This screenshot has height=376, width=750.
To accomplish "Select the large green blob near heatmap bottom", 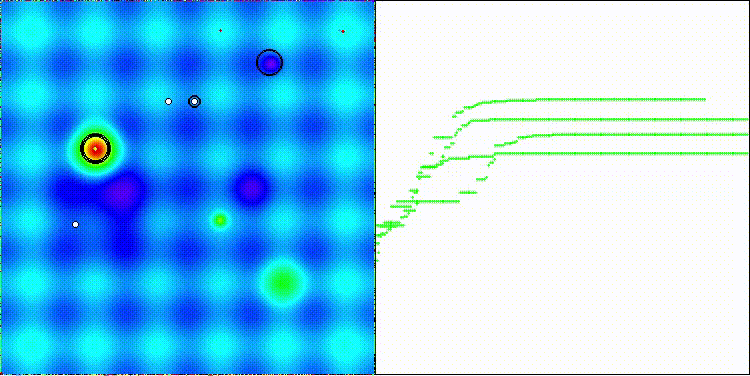I will pyautogui.click(x=283, y=282).
